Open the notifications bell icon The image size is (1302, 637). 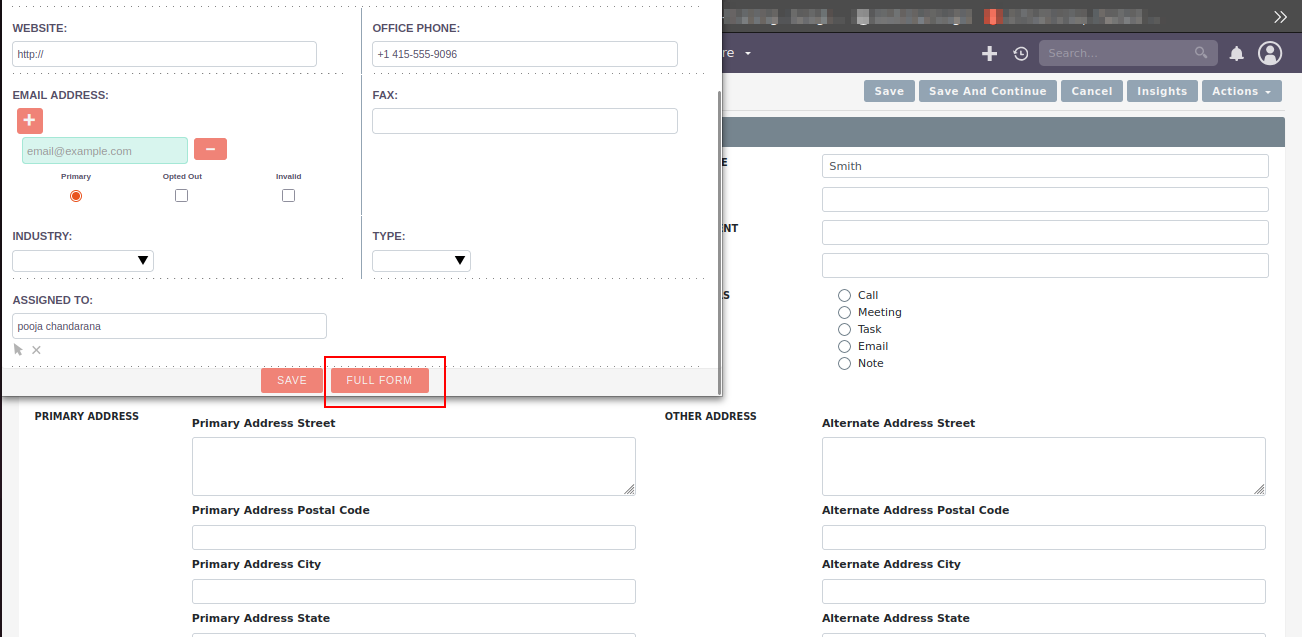[x=1236, y=53]
